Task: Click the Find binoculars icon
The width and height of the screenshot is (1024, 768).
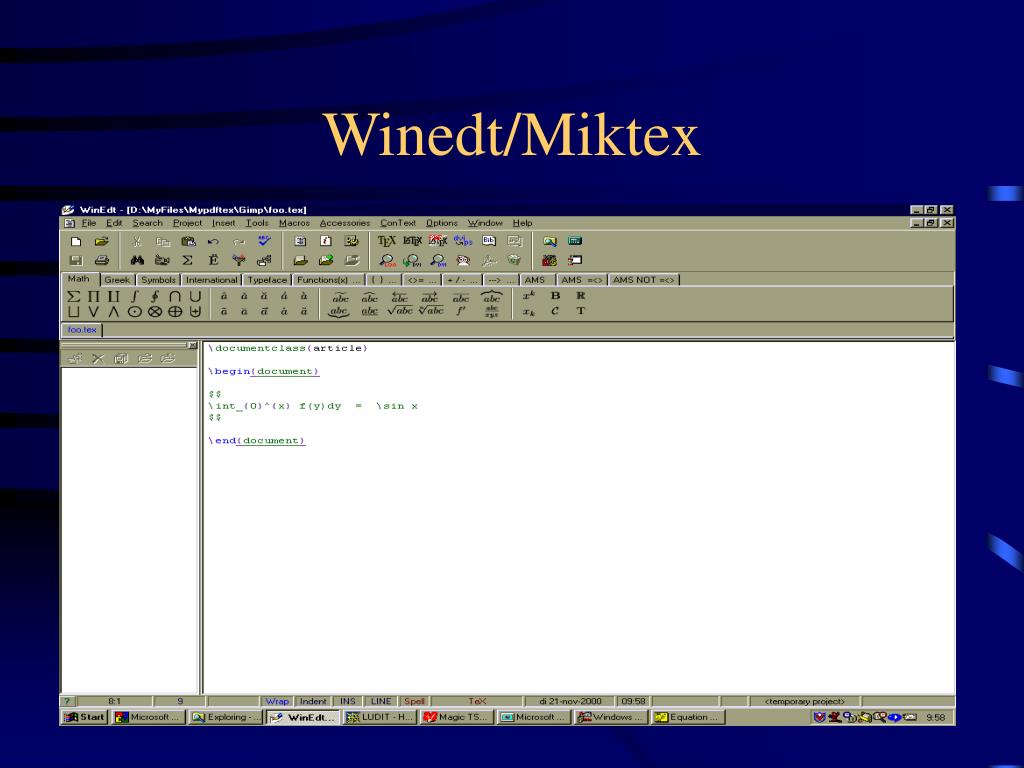Action: coord(136,260)
